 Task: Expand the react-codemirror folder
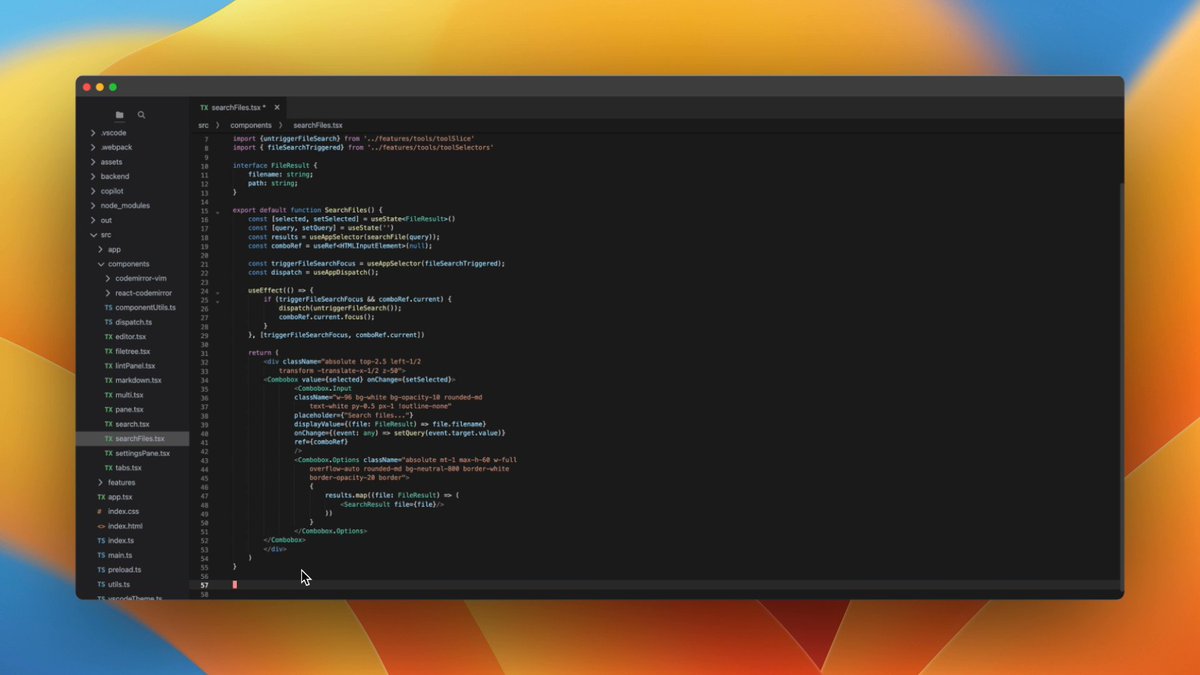[x=108, y=293]
